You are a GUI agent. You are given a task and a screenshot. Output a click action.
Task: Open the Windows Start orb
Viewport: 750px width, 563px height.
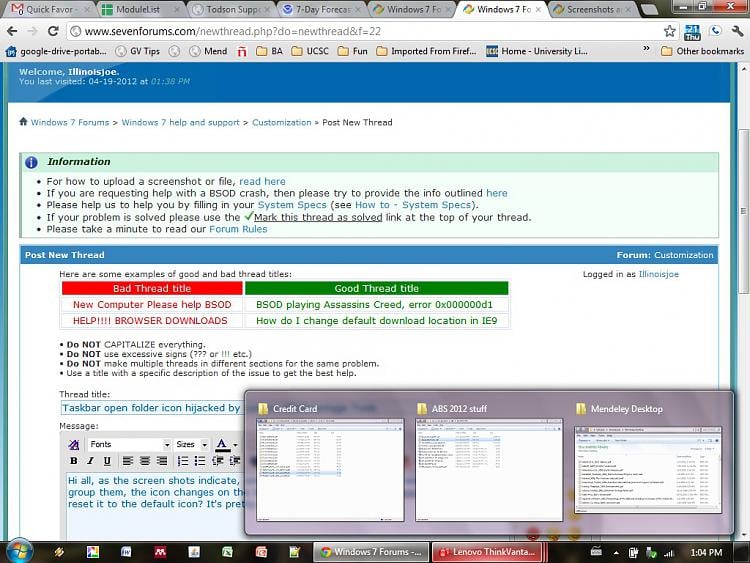tap(19, 552)
